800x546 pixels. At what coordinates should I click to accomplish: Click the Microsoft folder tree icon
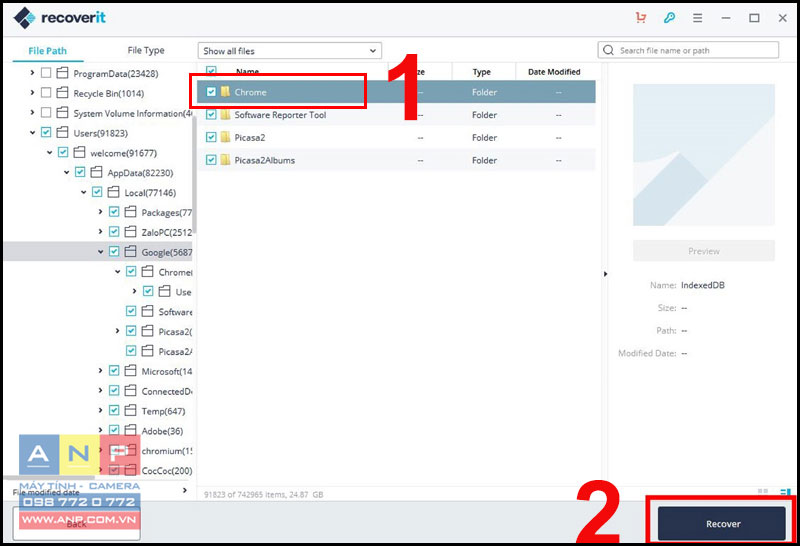click(131, 371)
